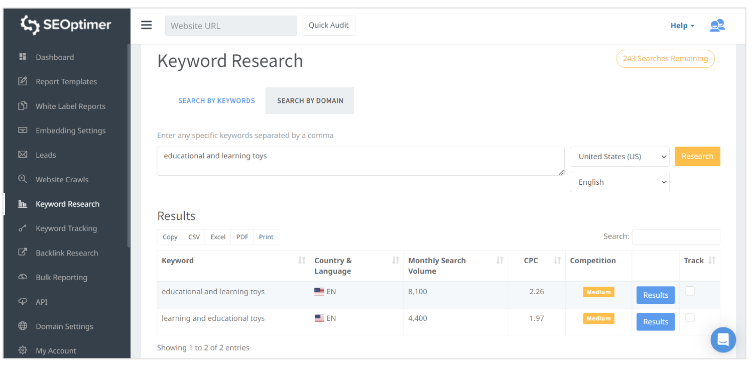The image size is (753, 371).
Task: Click the orange Research button
Action: 697,156
